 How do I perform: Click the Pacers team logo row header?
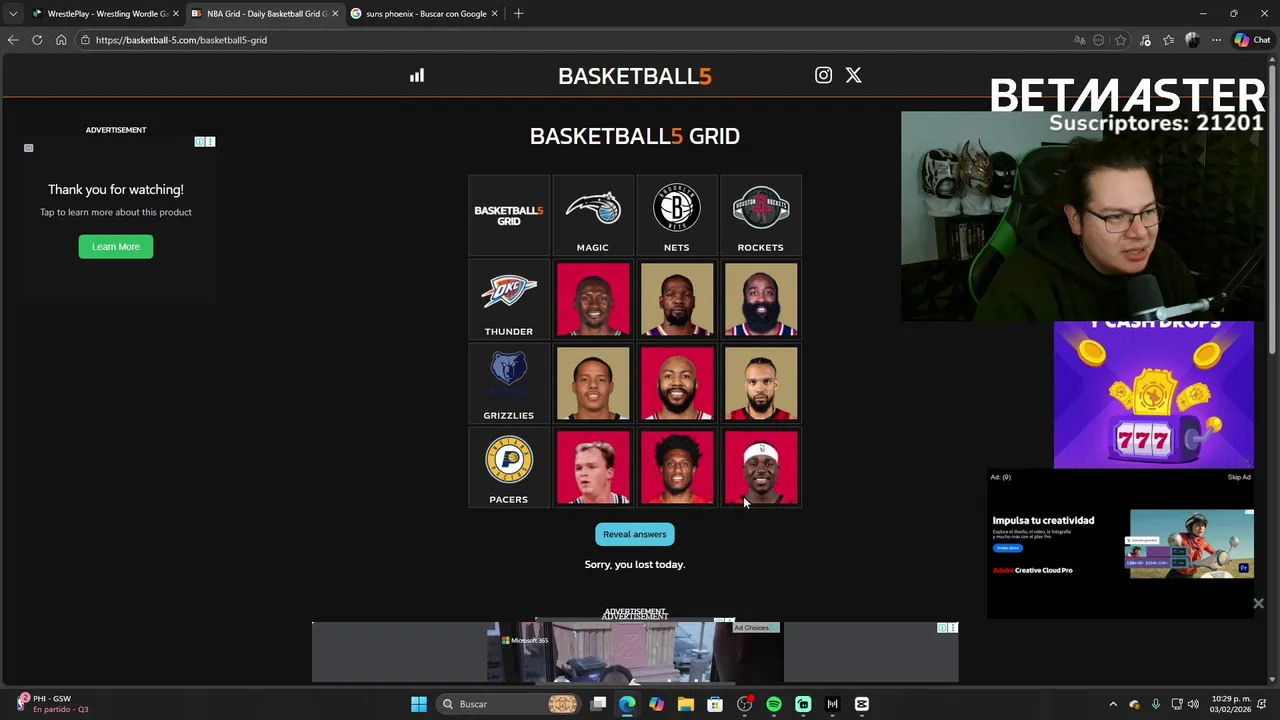coord(509,468)
